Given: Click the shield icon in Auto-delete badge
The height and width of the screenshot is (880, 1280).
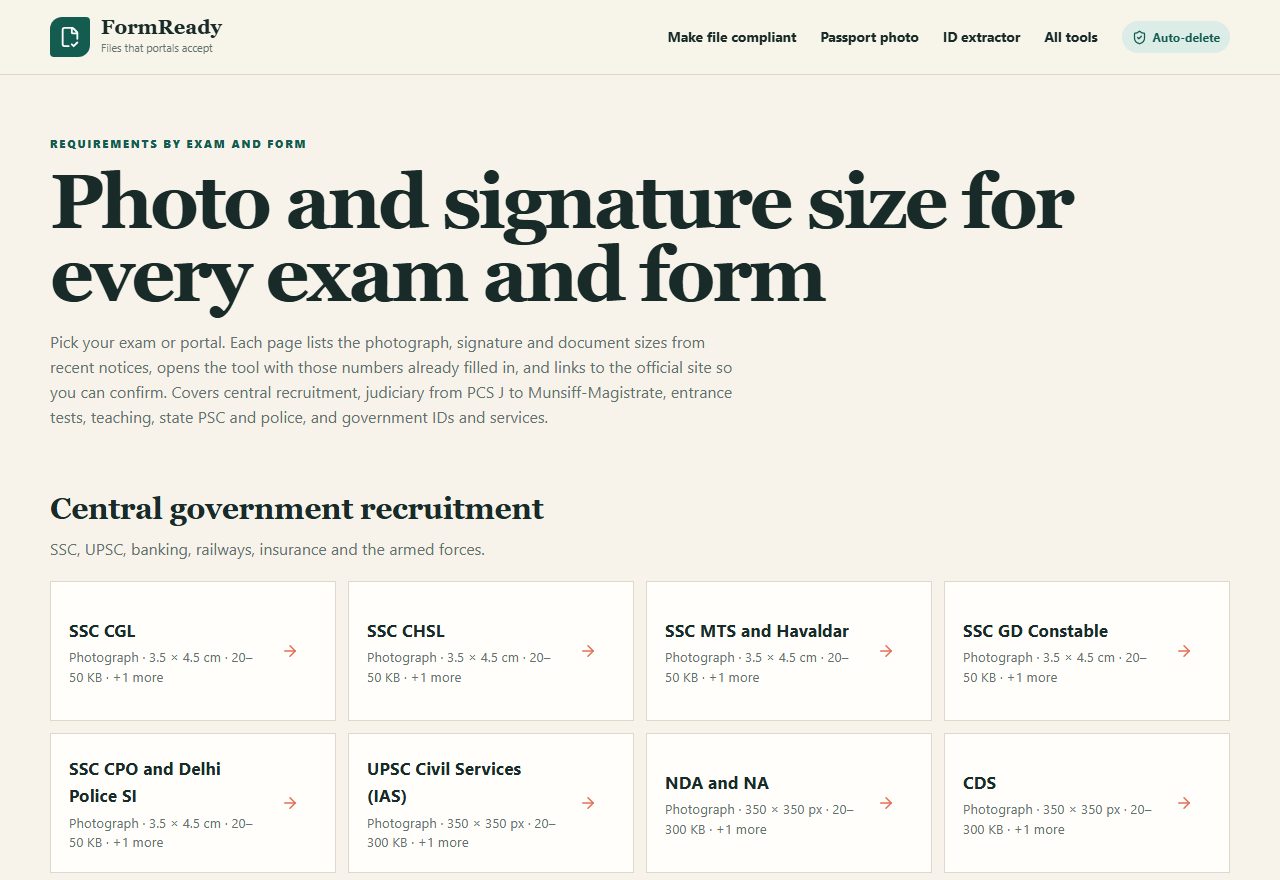Looking at the screenshot, I should (x=1139, y=38).
